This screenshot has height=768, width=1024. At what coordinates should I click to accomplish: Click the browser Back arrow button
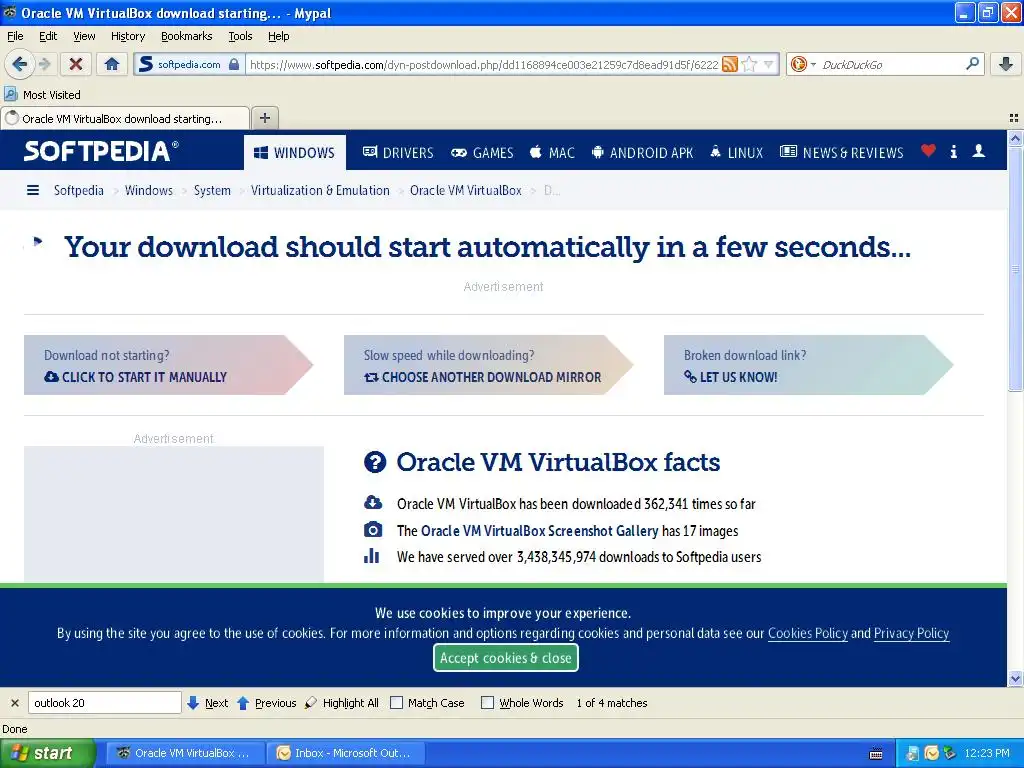[19, 64]
